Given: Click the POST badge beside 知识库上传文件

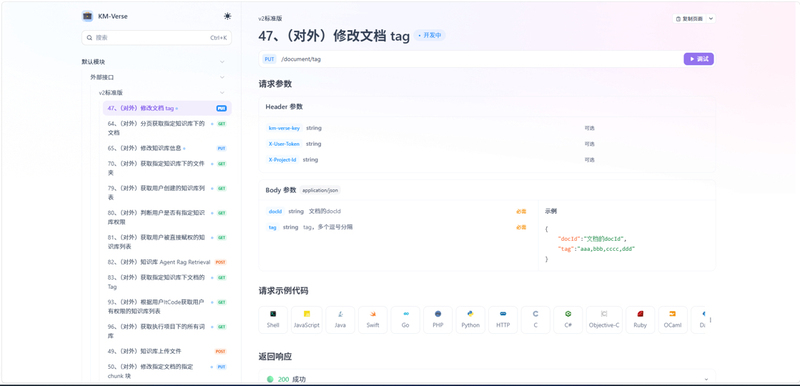Looking at the screenshot, I should pos(220,351).
